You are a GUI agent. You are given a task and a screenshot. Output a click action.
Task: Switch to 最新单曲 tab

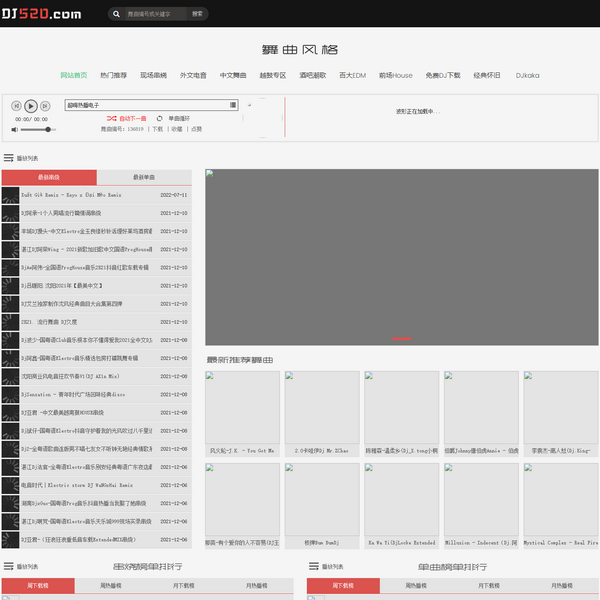coord(144,177)
